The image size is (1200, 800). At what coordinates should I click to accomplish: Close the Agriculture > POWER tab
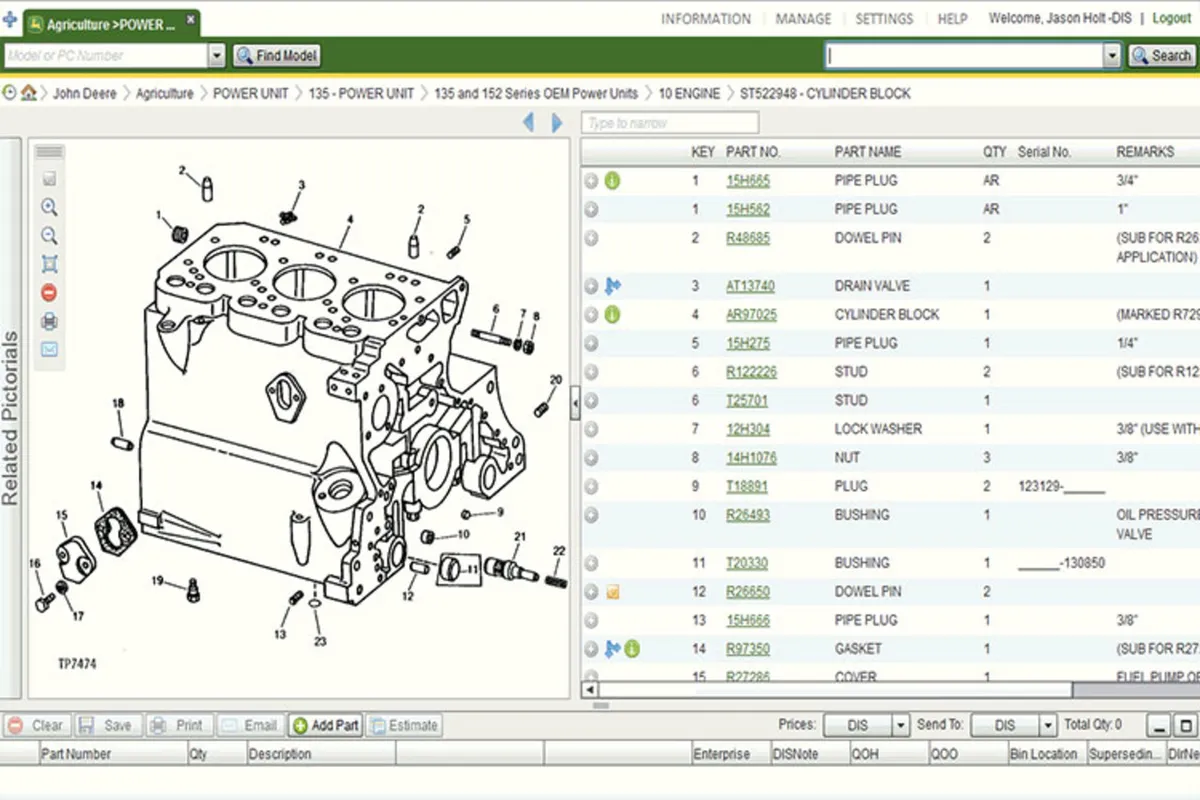(190, 20)
